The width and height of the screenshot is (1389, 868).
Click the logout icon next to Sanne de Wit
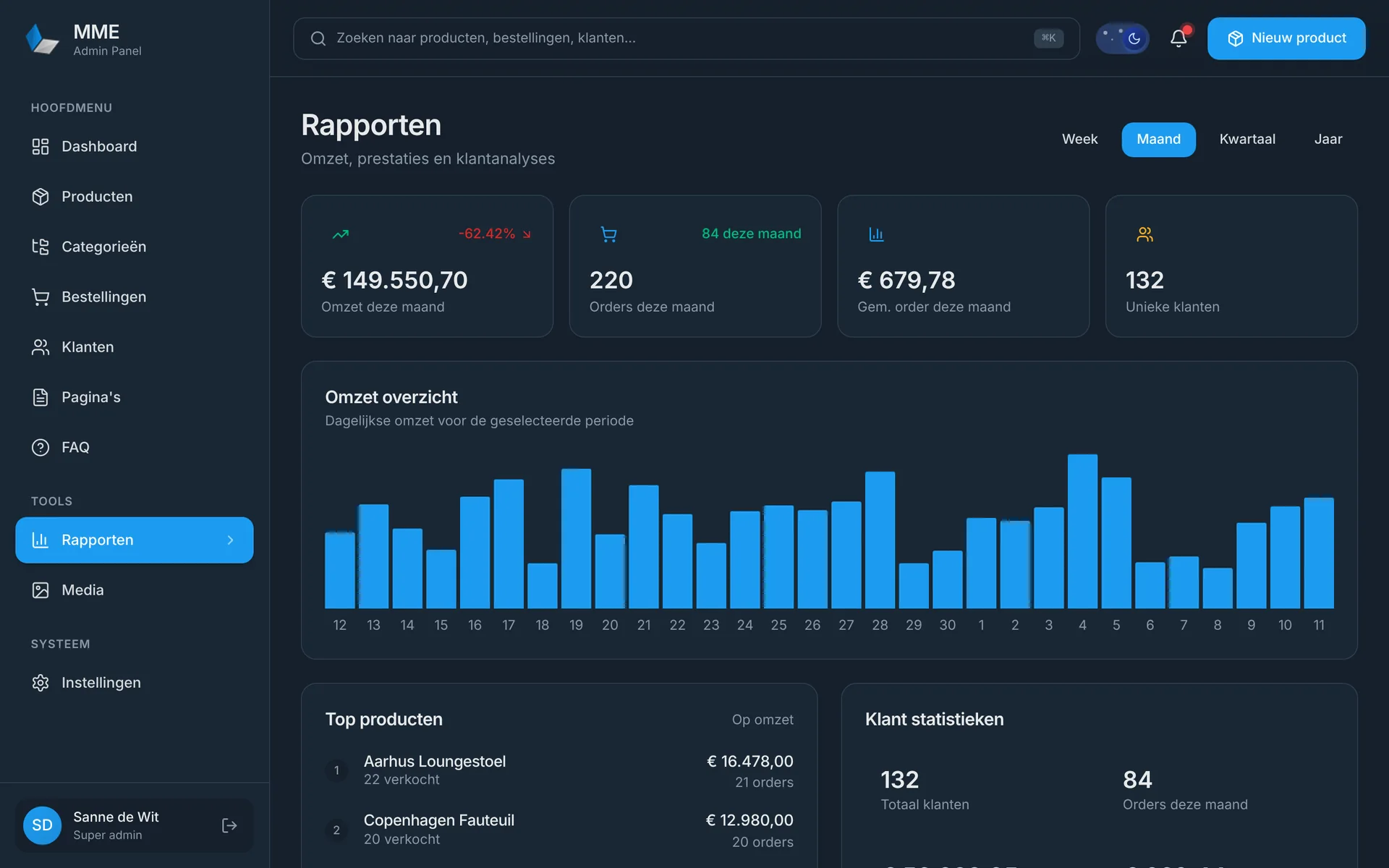coord(229,825)
